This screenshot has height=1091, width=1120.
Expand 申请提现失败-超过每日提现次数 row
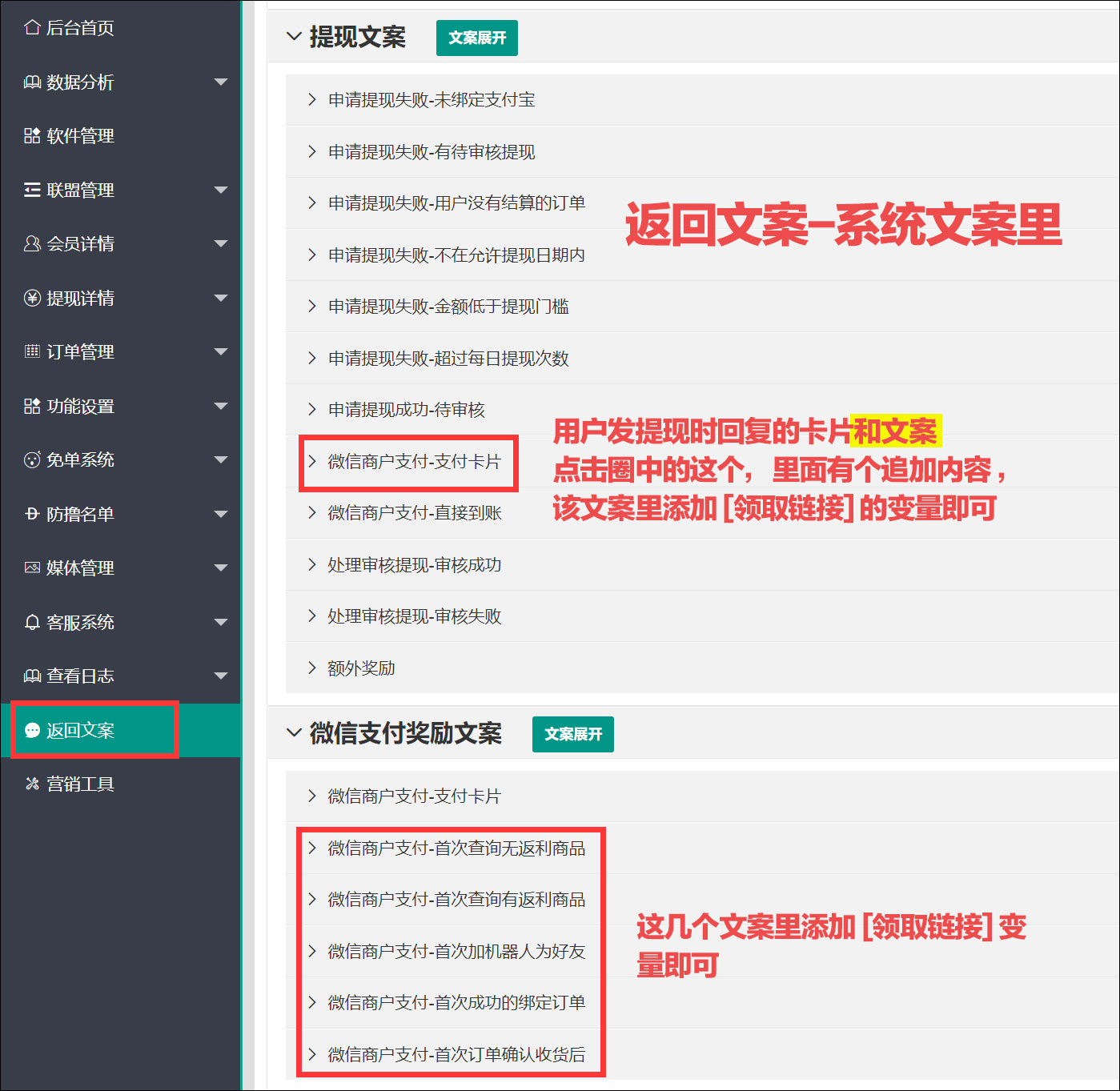(x=702, y=359)
